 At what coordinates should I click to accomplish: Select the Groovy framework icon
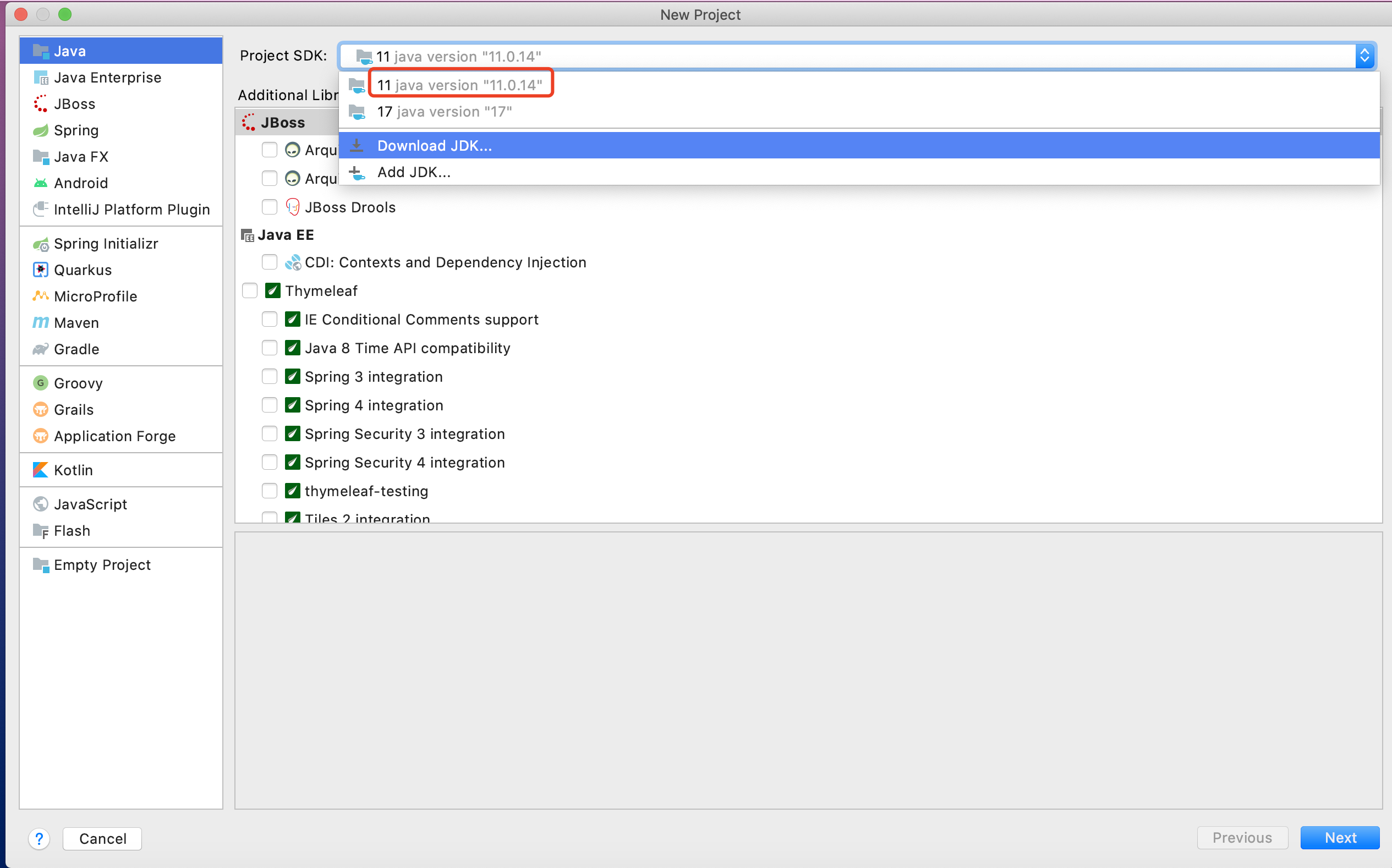(40, 383)
